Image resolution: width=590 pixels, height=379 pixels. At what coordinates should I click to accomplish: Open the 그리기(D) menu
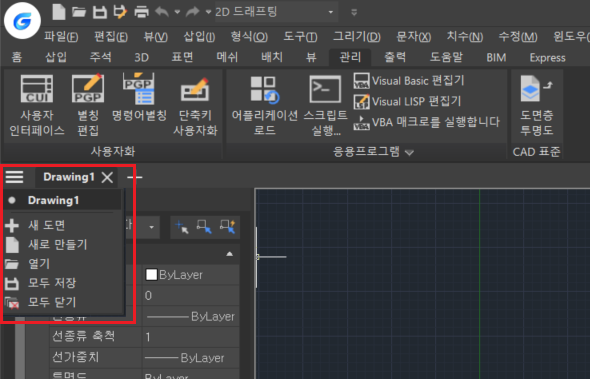pos(357,37)
